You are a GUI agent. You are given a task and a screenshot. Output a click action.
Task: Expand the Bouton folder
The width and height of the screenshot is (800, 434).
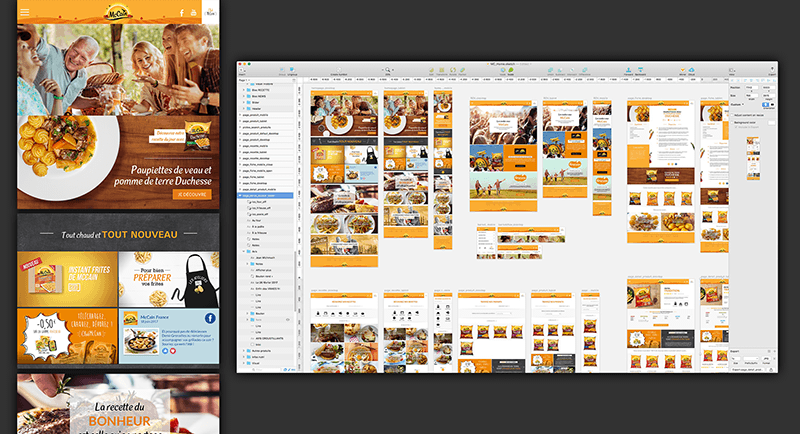247,313
